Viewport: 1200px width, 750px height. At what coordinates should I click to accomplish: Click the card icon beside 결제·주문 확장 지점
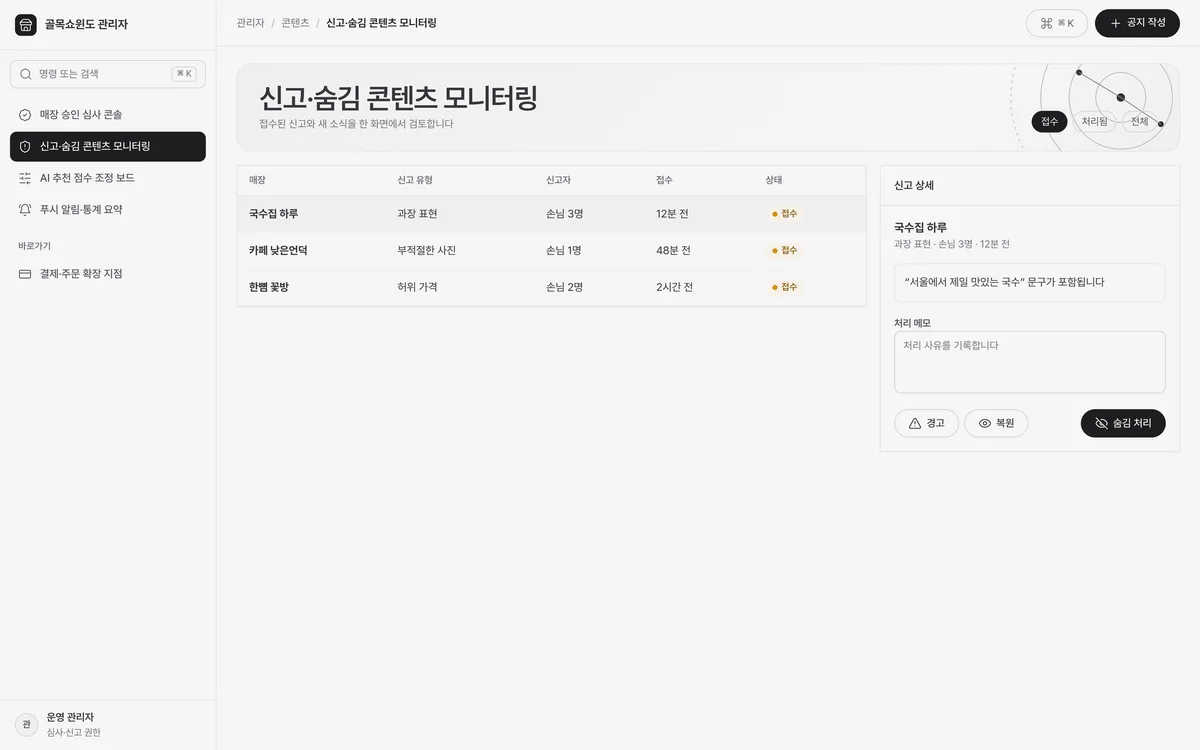coord(25,274)
